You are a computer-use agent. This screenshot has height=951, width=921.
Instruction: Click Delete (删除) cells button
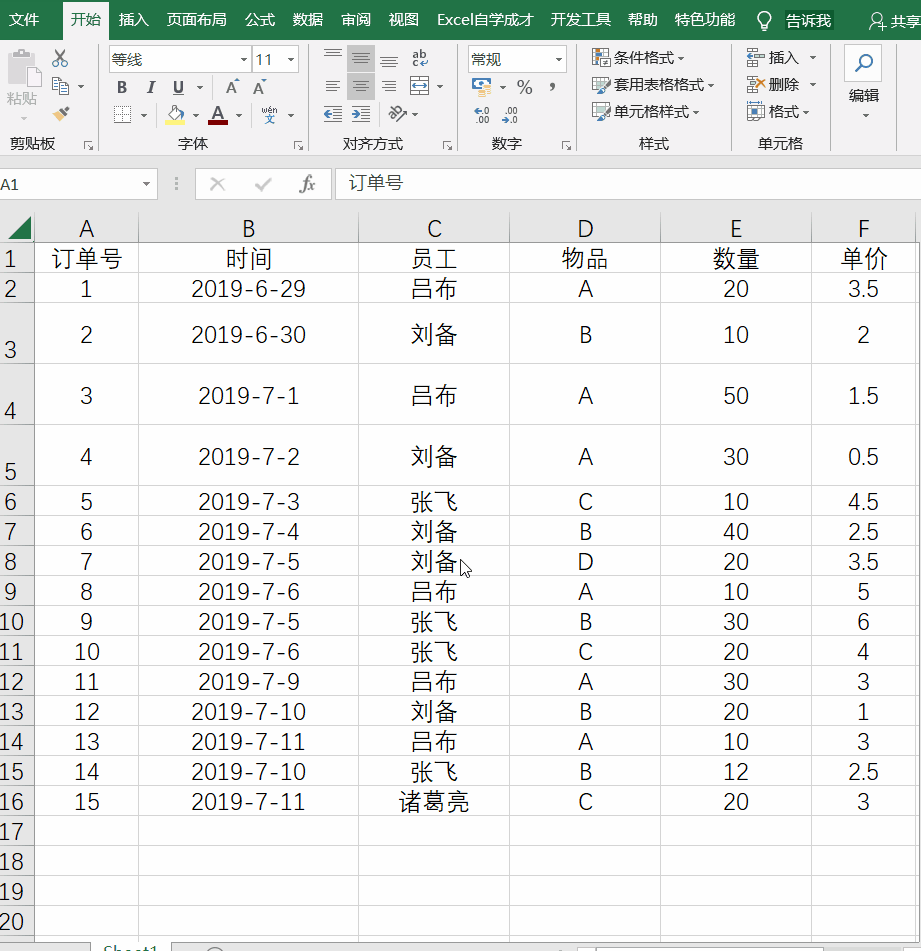tap(772, 85)
